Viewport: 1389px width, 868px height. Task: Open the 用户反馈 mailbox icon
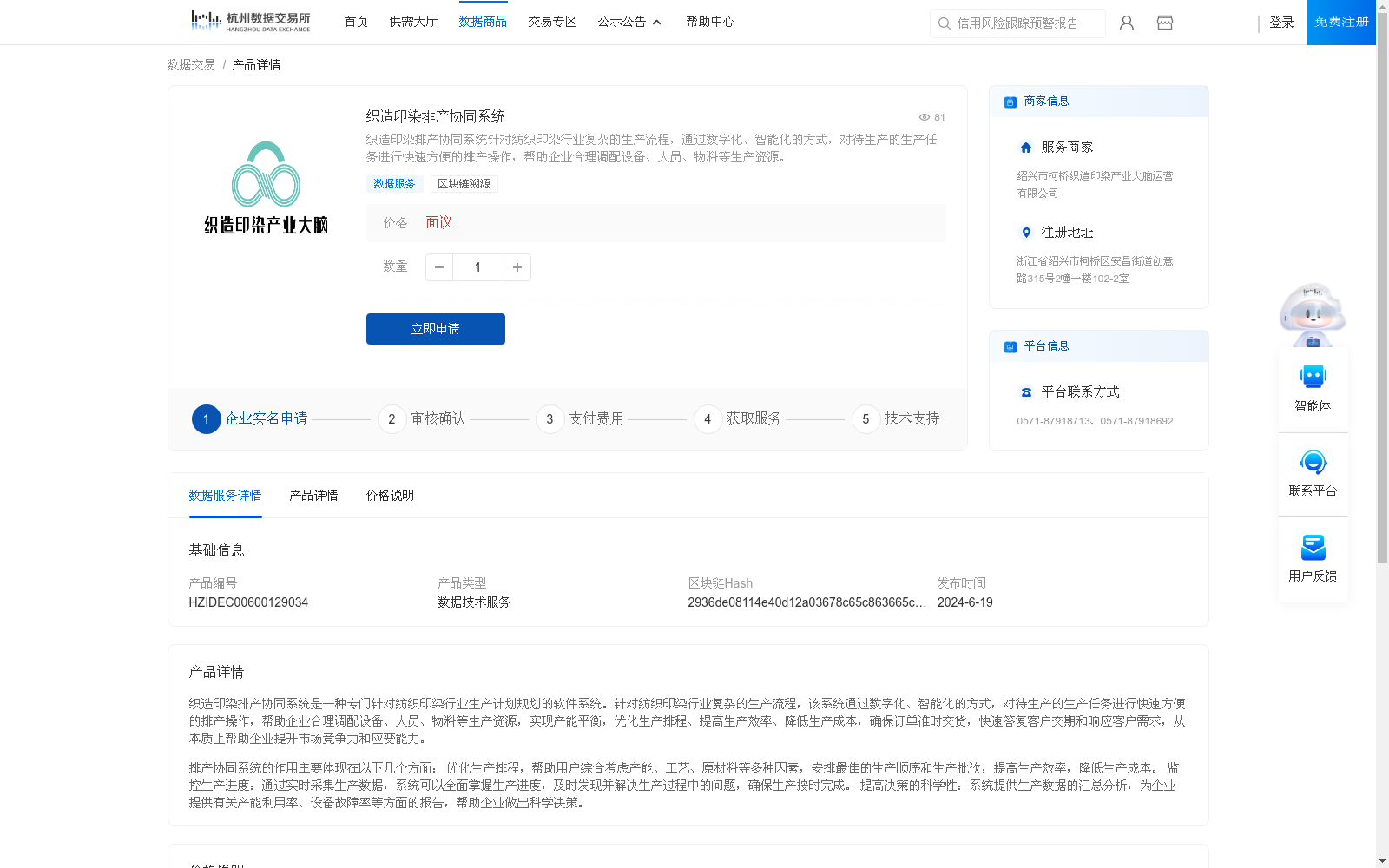1313,547
